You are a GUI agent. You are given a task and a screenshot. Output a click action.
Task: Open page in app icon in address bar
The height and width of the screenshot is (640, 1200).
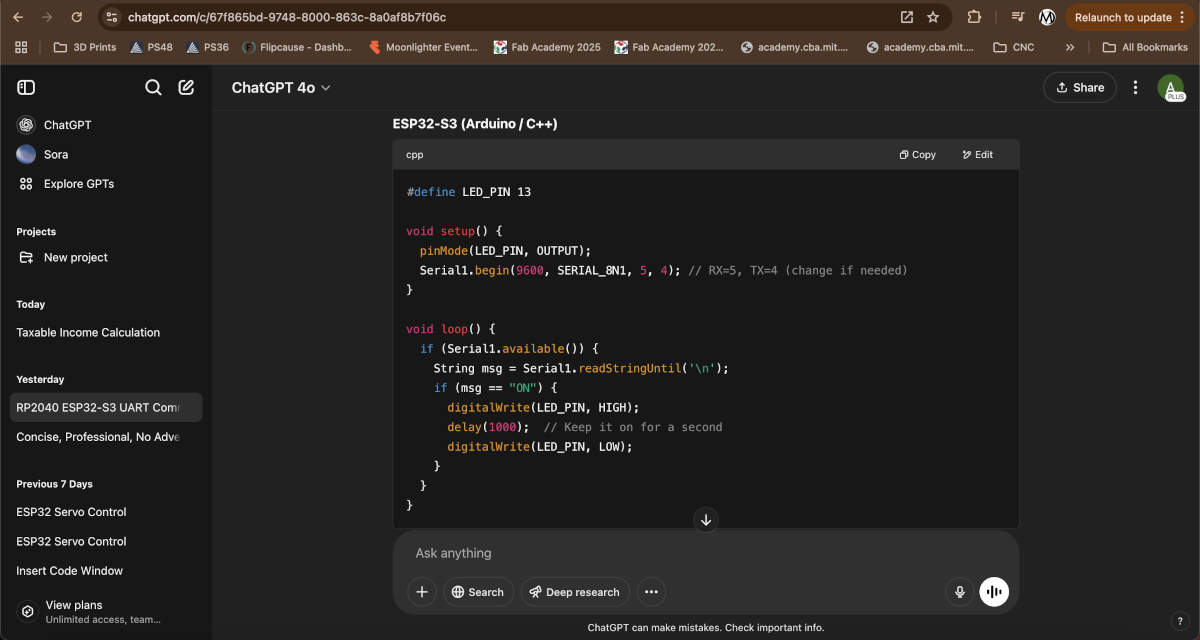click(907, 17)
